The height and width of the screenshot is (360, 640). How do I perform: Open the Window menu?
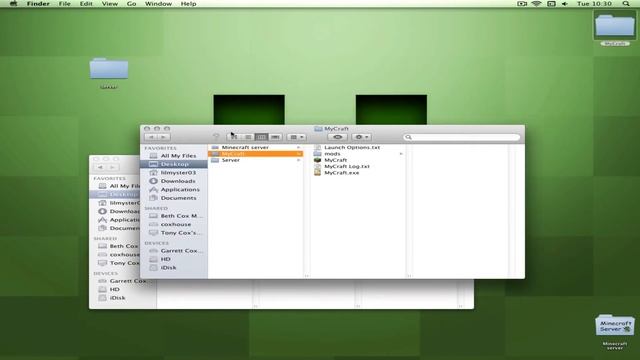158,4
